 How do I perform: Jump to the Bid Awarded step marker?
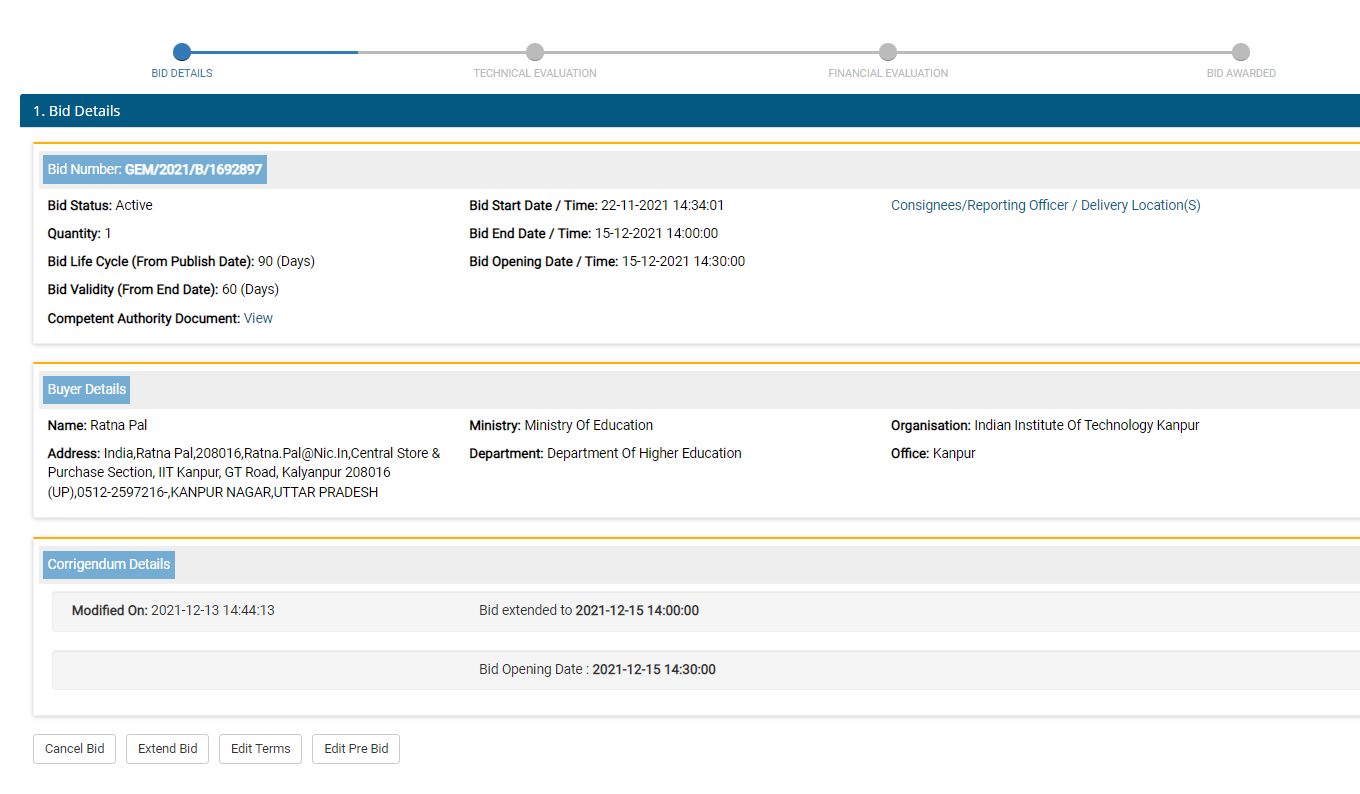click(x=1240, y=52)
